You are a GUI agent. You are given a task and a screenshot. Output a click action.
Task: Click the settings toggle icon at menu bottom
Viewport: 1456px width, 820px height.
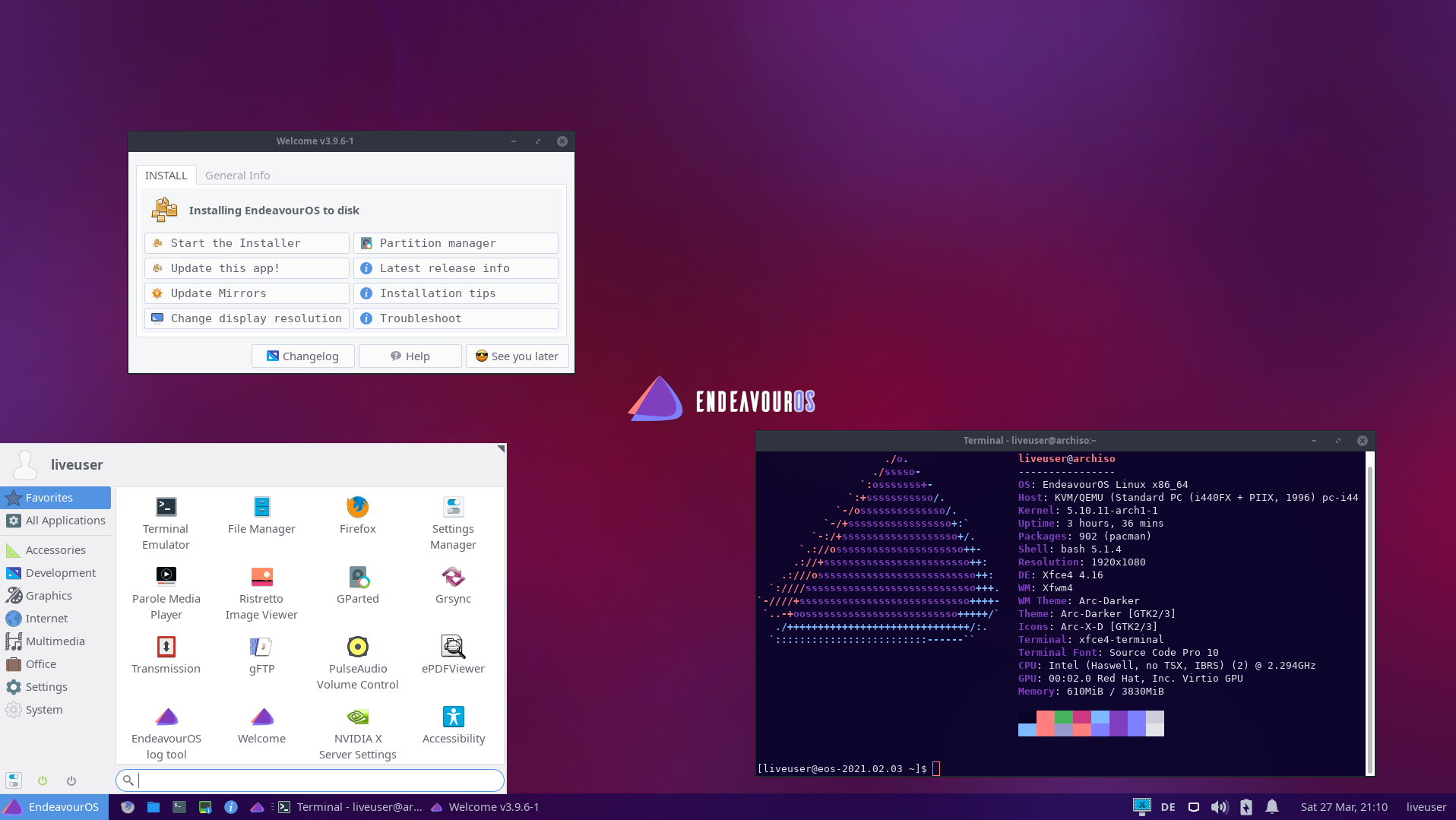(x=14, y=780)
